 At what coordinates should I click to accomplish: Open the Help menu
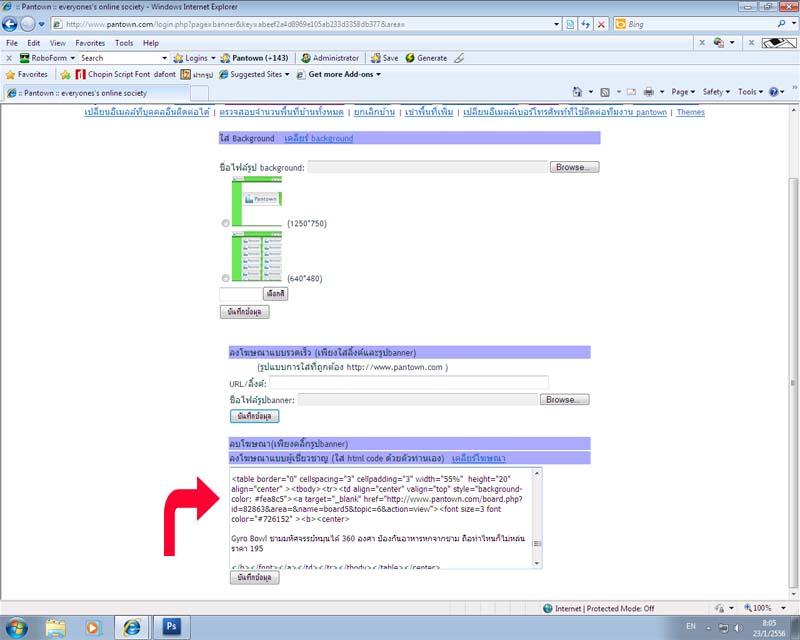[x=151, y=43]
